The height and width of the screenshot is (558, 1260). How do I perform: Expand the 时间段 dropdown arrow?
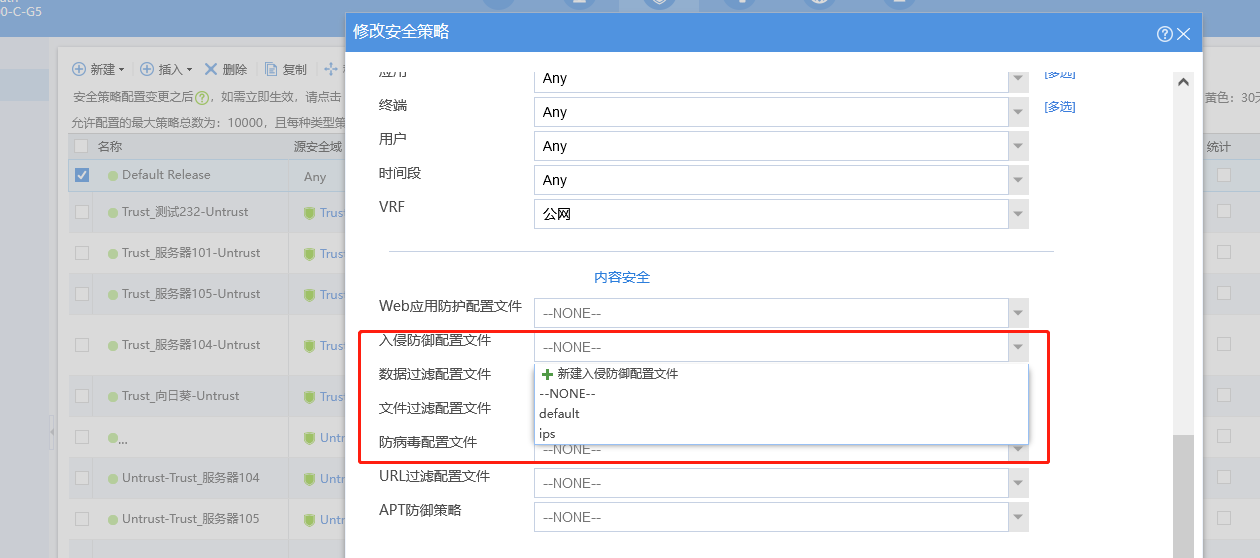click(x=1018, y=180)
